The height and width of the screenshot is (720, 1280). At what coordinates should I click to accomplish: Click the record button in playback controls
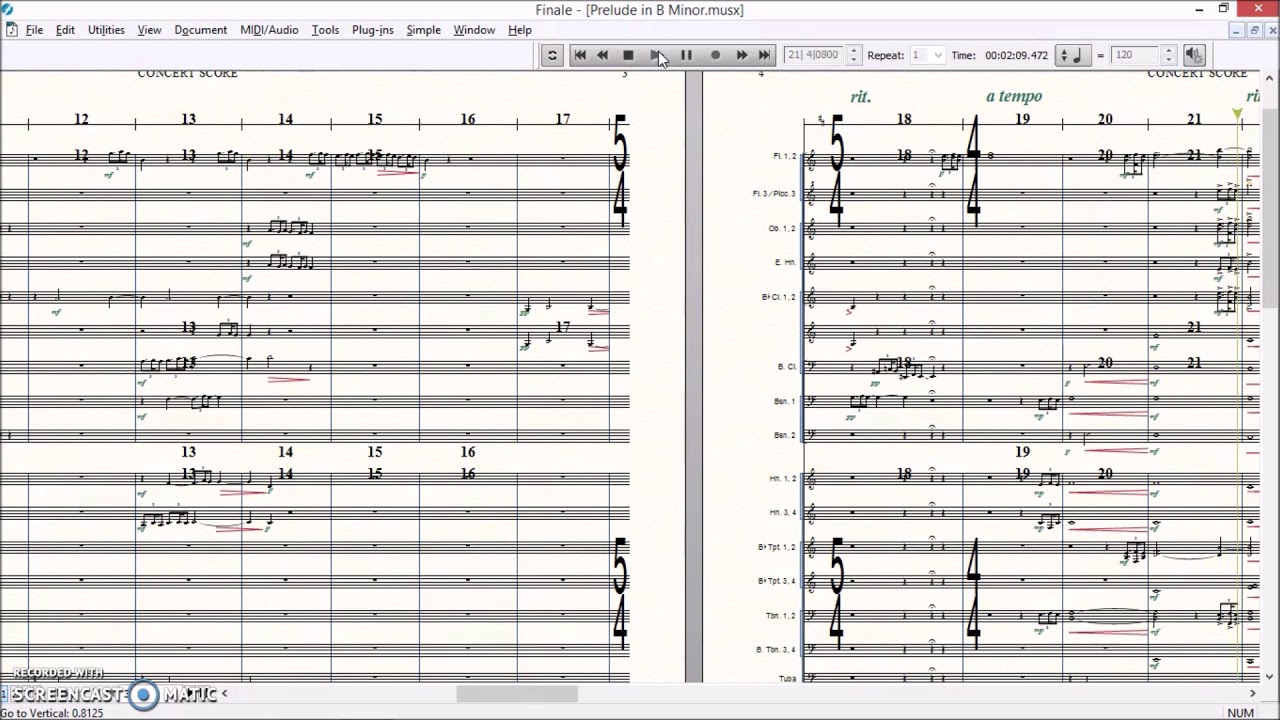click(715, 55)
